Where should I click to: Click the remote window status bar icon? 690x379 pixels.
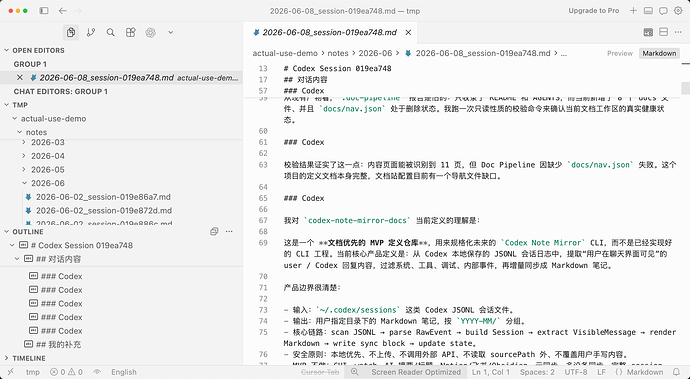pyautogui.click(x=11, y=372)
